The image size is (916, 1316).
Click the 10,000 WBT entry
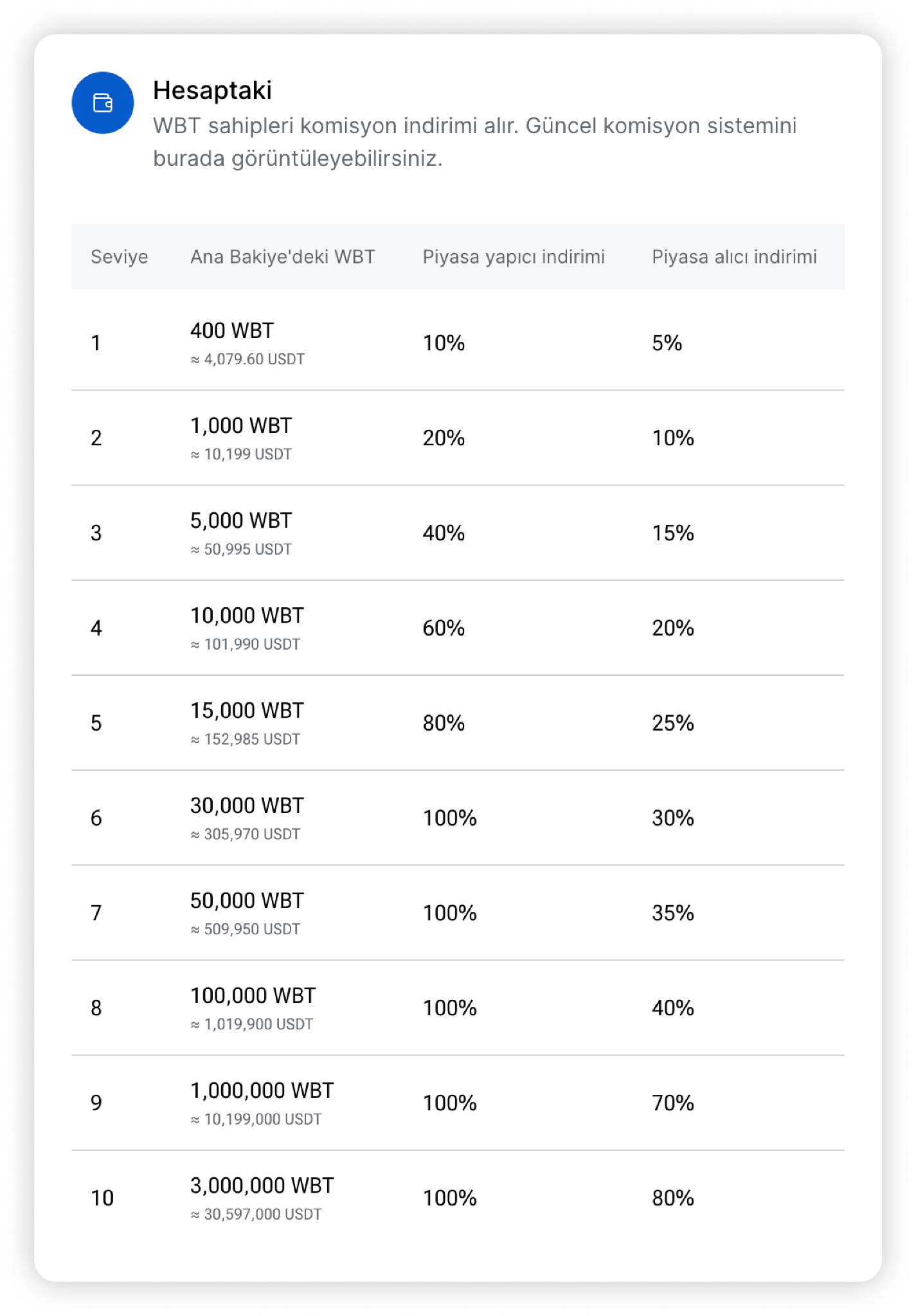point(247,616)
